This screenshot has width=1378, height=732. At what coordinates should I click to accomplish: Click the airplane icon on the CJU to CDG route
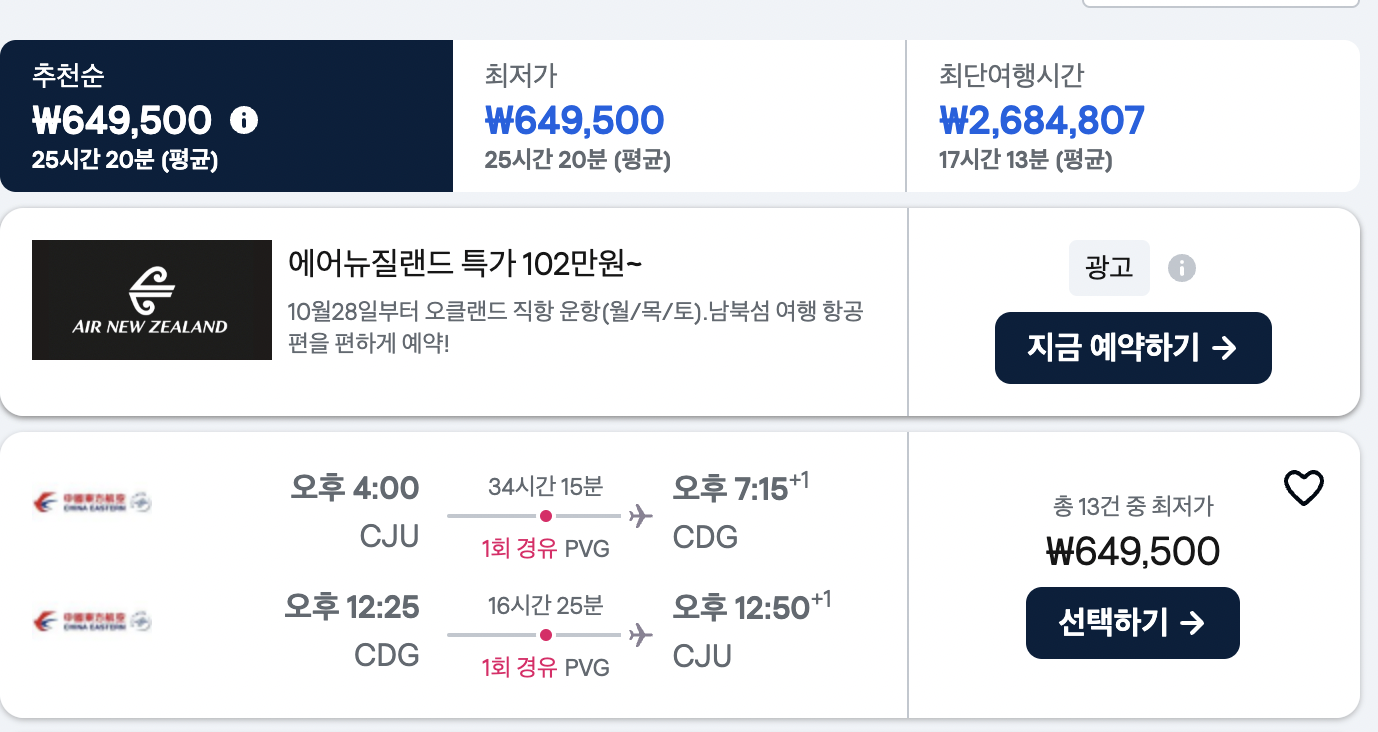639,515
